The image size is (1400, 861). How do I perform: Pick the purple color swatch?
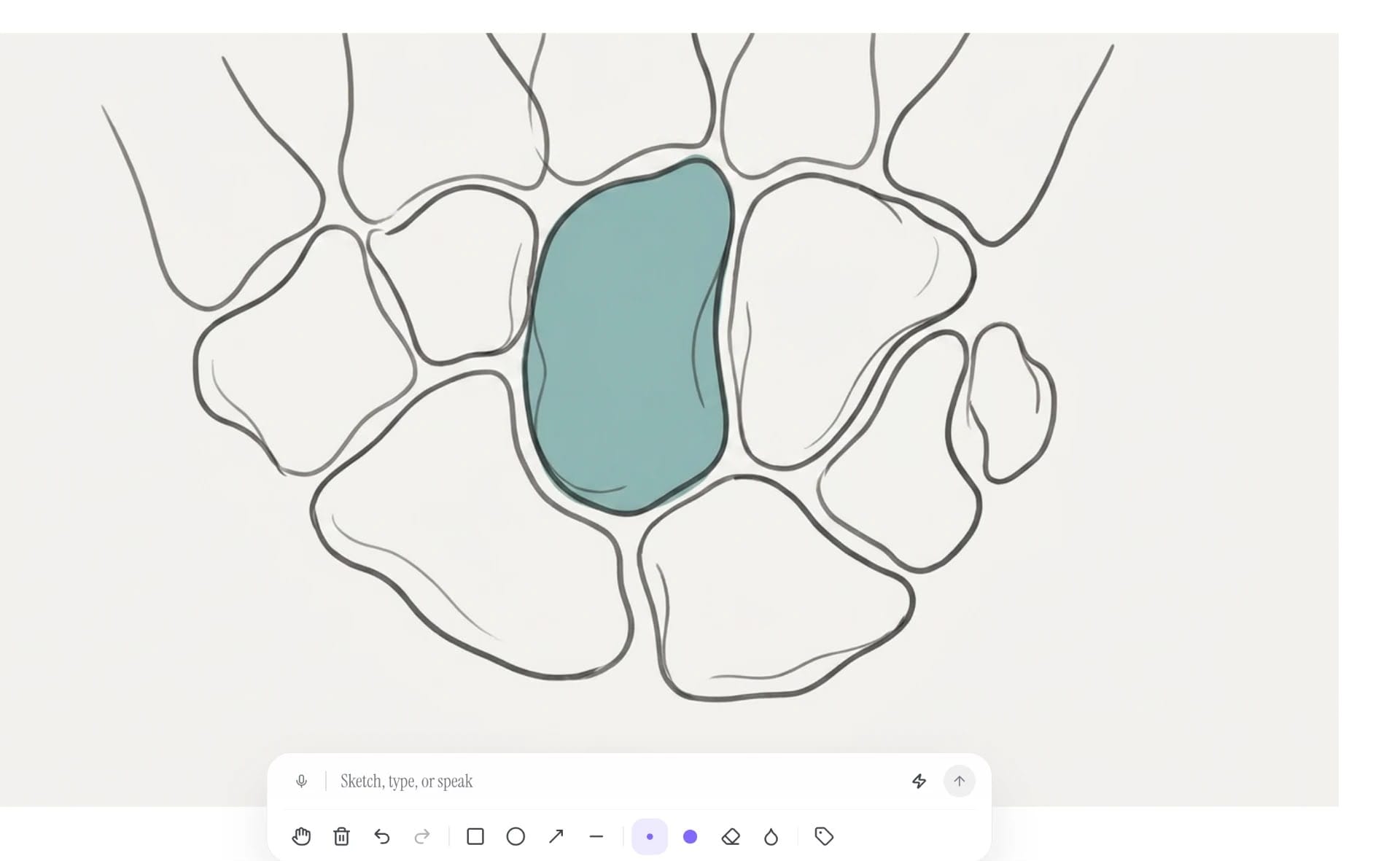point(690,836)
